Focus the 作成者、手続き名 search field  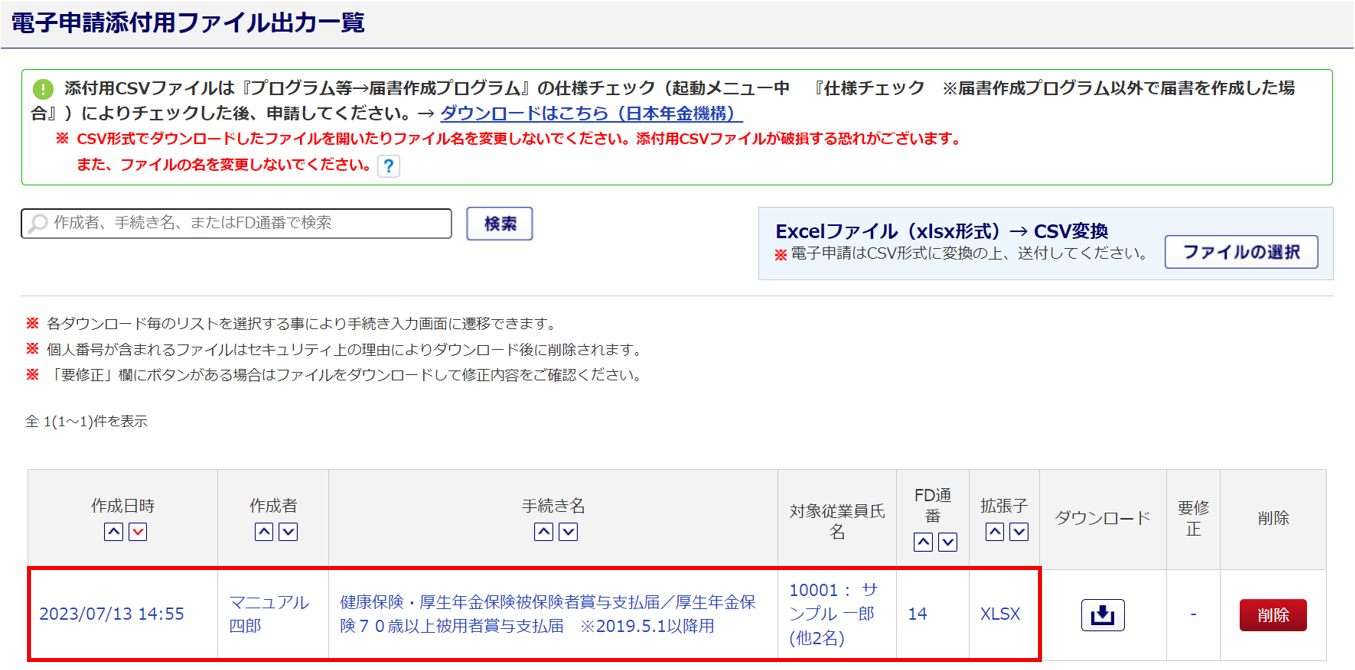point(236,224)
